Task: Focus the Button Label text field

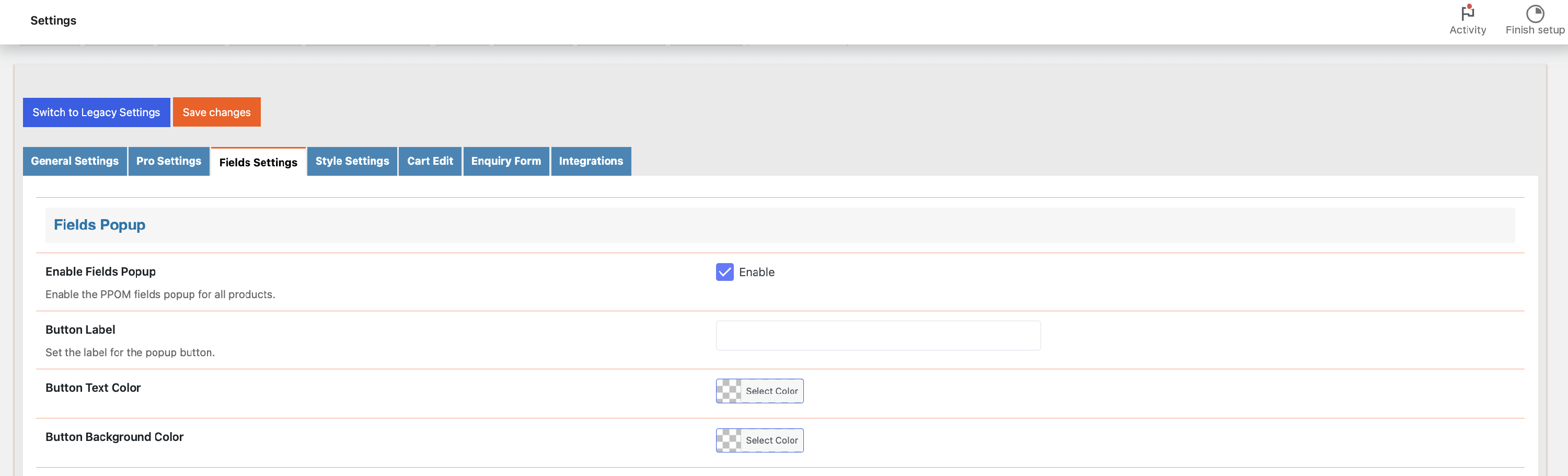Action: 878,336
